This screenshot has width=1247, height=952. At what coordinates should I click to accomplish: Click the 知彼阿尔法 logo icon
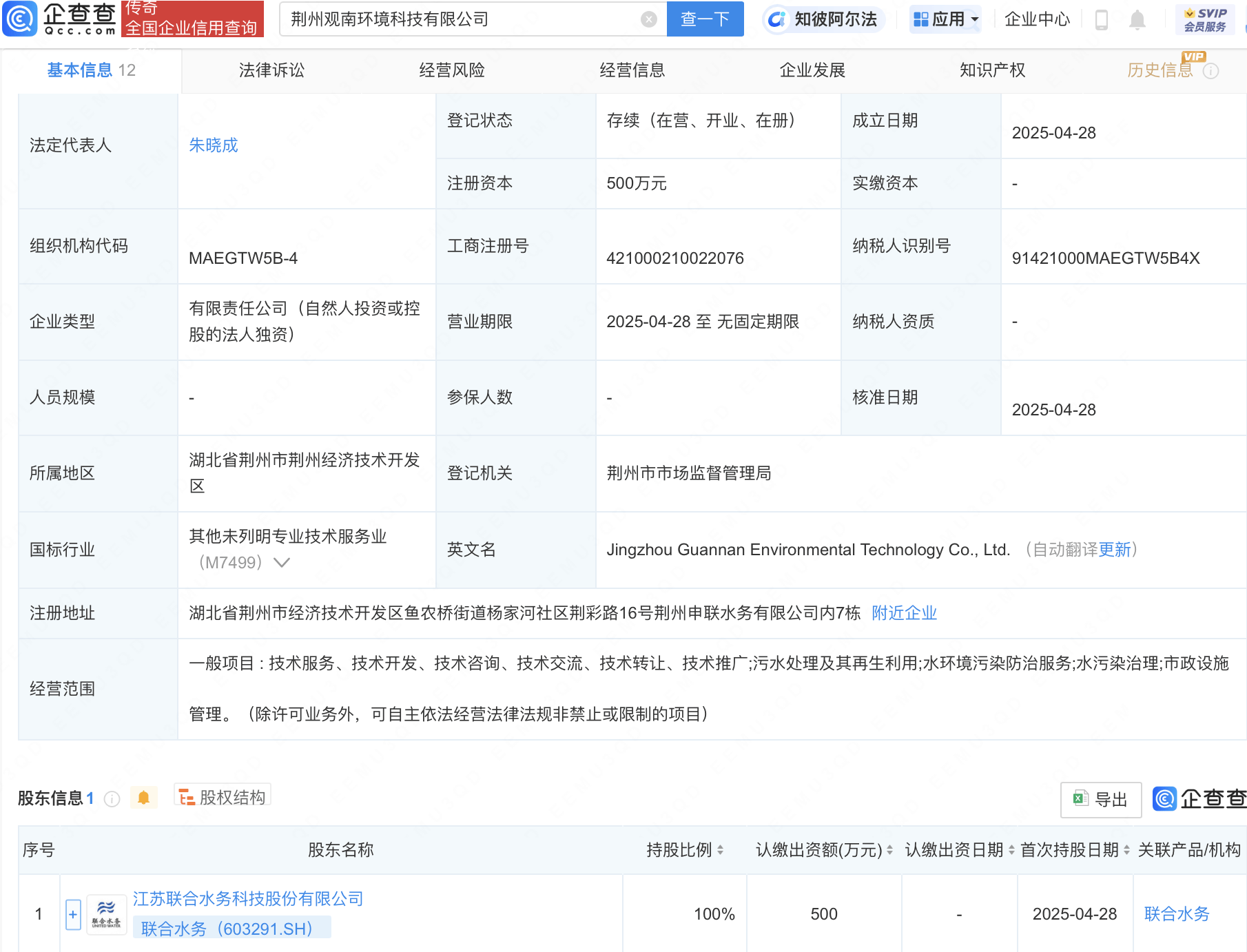[x=776, y=19]
